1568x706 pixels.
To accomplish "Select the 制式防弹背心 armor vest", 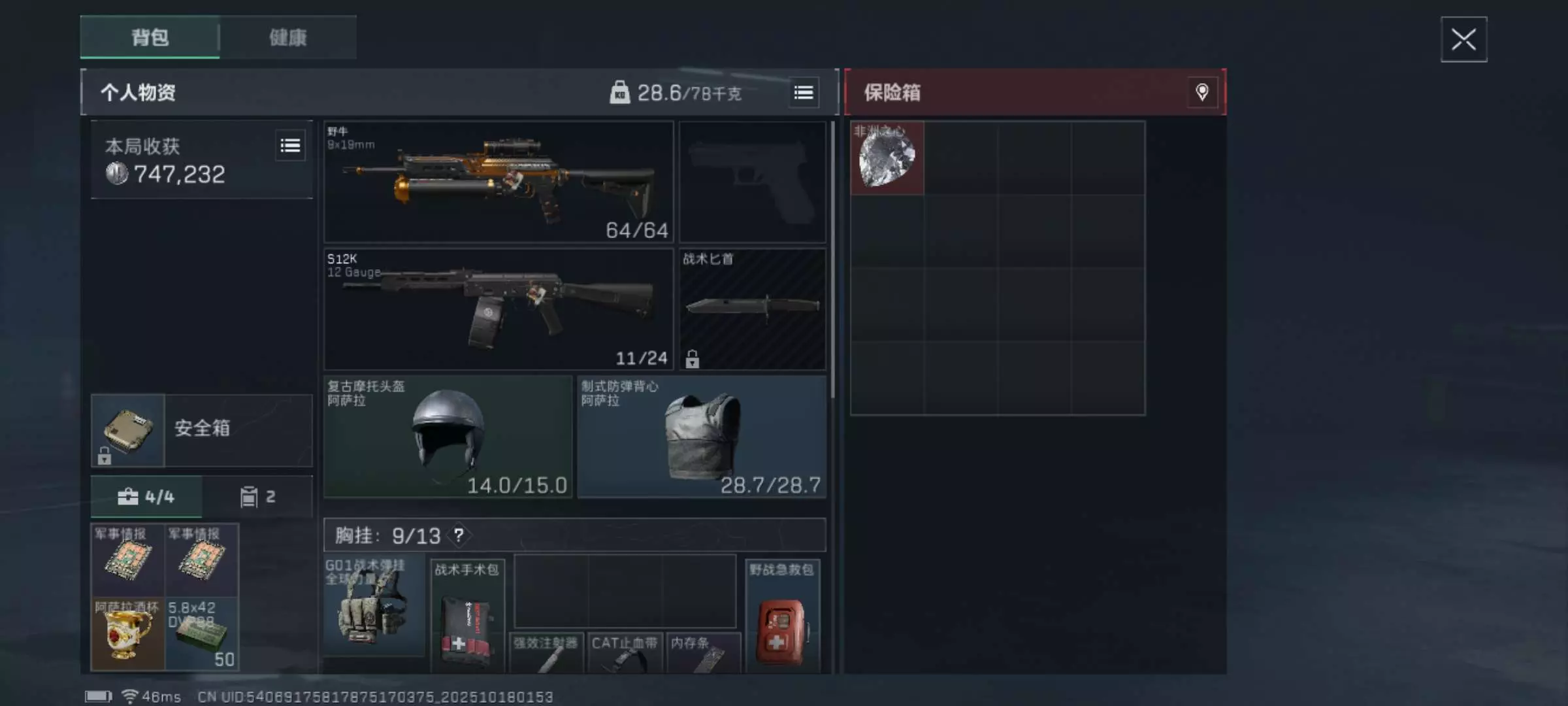I will [x=702, y=437].
